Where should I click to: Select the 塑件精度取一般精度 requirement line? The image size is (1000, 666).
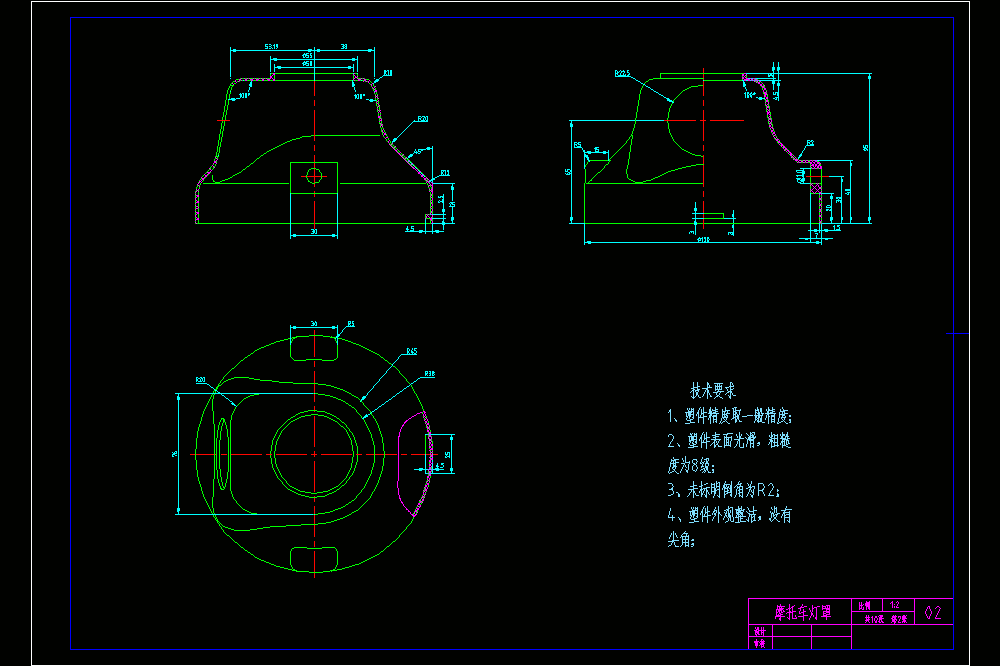click(730, 416)
